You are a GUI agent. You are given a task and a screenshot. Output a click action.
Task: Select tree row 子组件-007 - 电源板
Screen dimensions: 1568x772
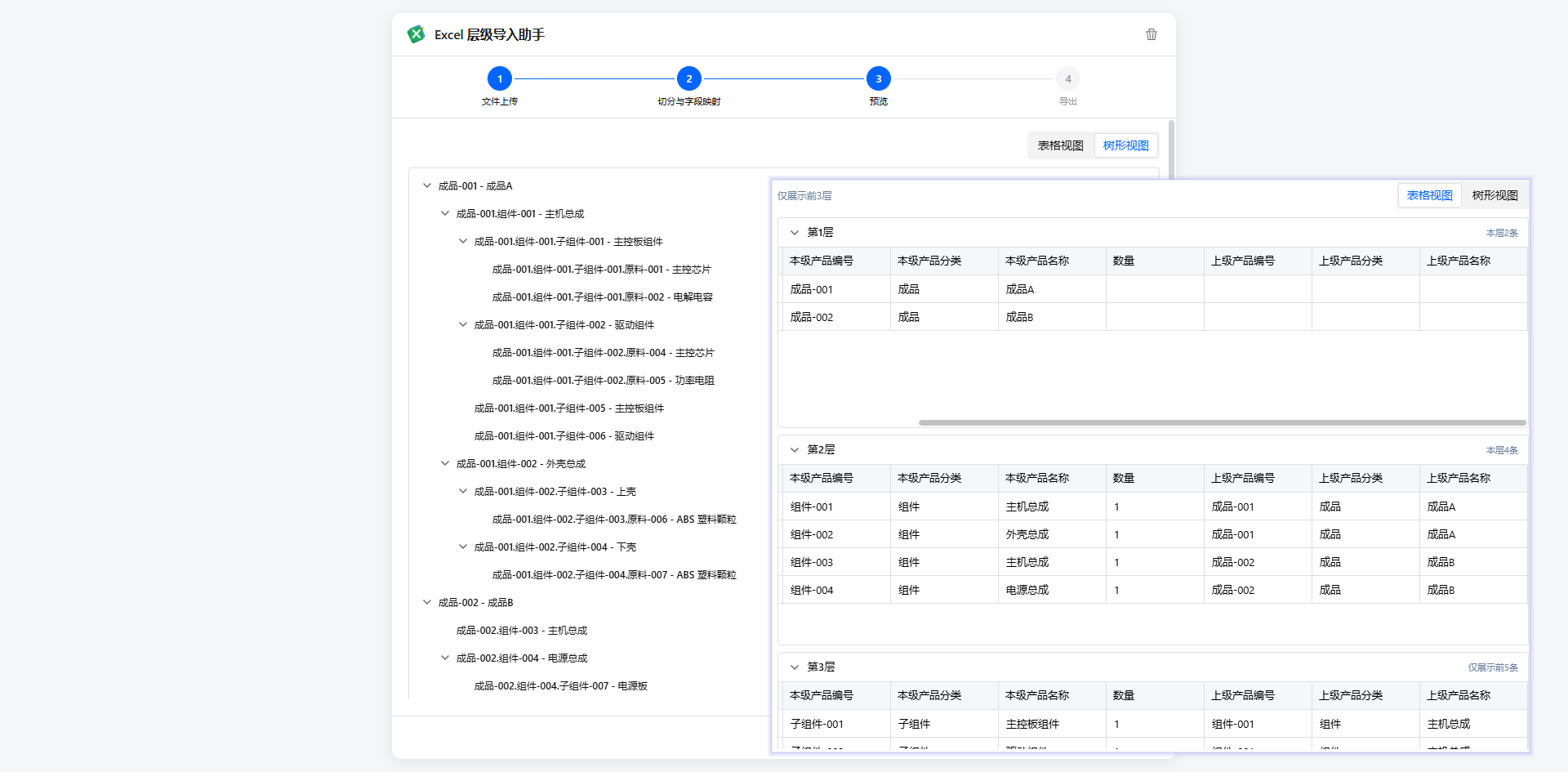point(561,685)
